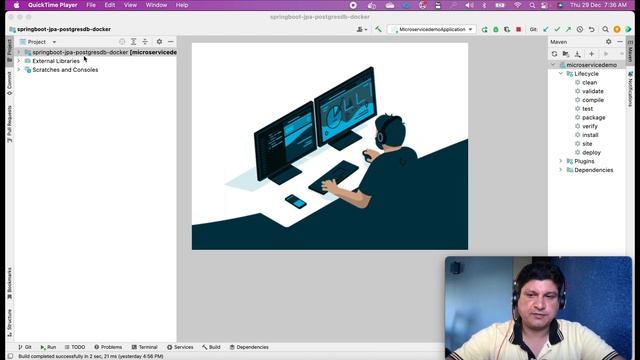Open the Bookmarks side tab
This screenshot has height=360, width=640.
tap(9, 283)
